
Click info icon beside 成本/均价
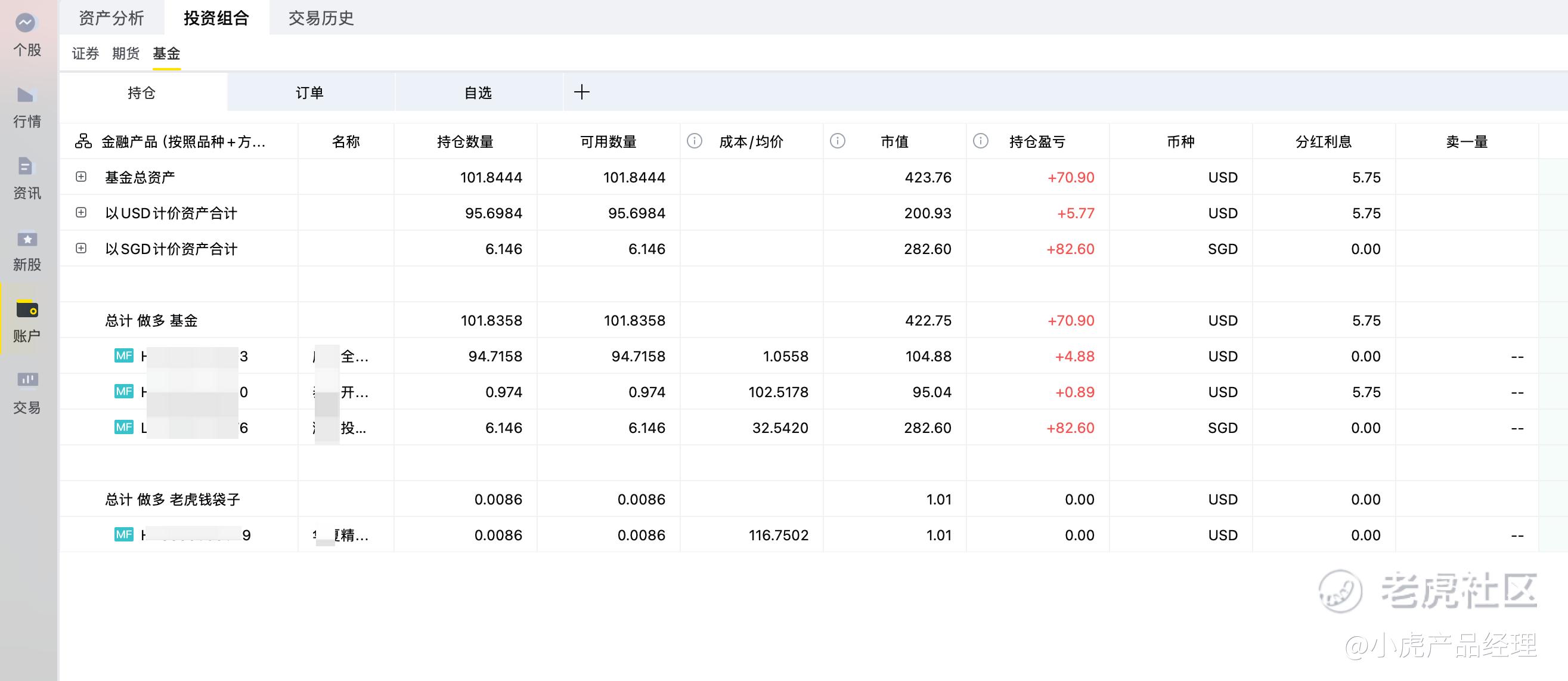click(x=695, y=141)
